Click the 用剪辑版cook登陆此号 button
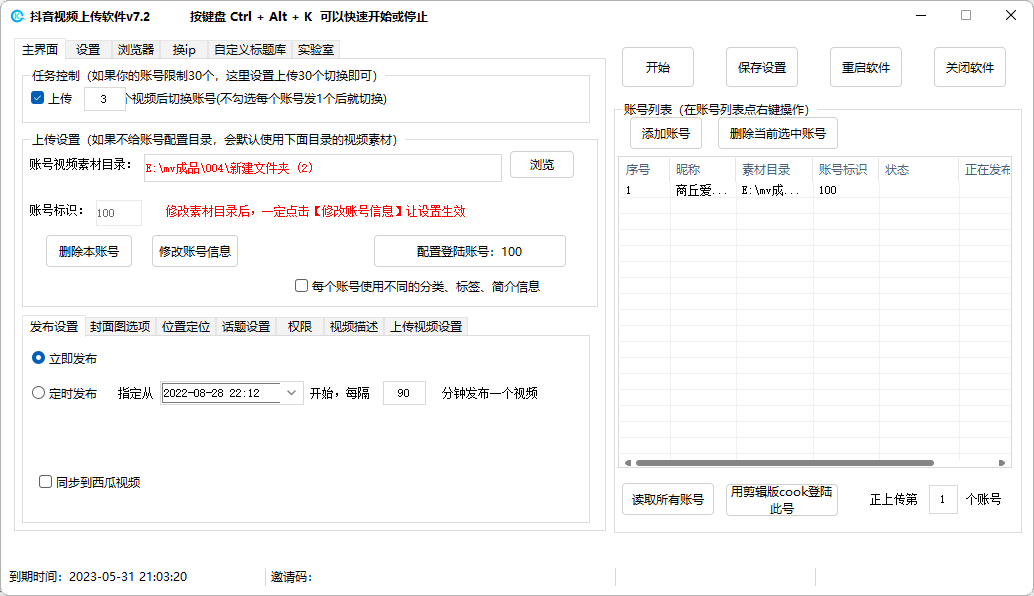Screen dimensions: 1034x596 pyautogui.click(x=782, y=499)
